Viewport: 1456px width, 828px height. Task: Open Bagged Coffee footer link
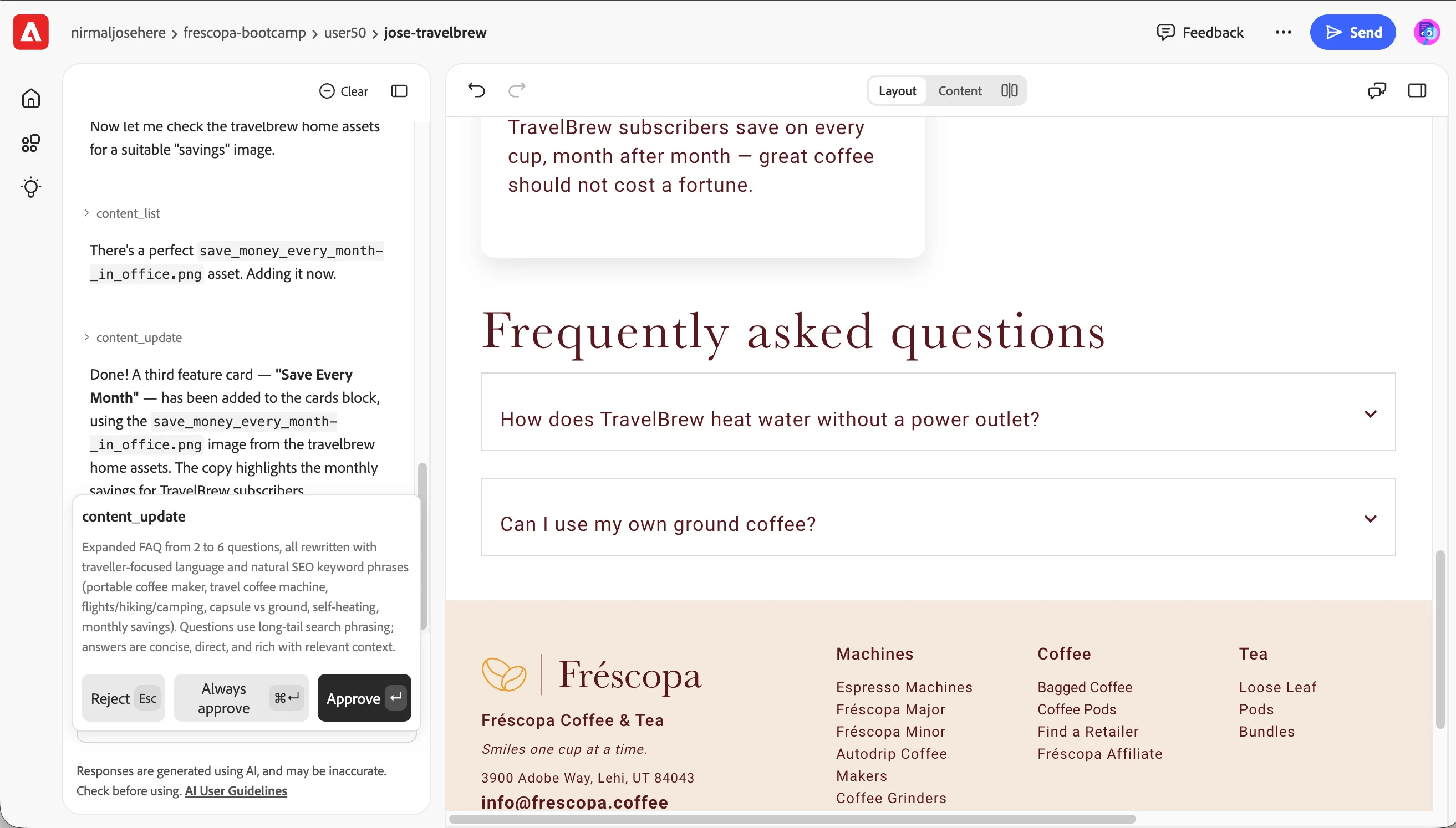click(x=1085, y=688)
